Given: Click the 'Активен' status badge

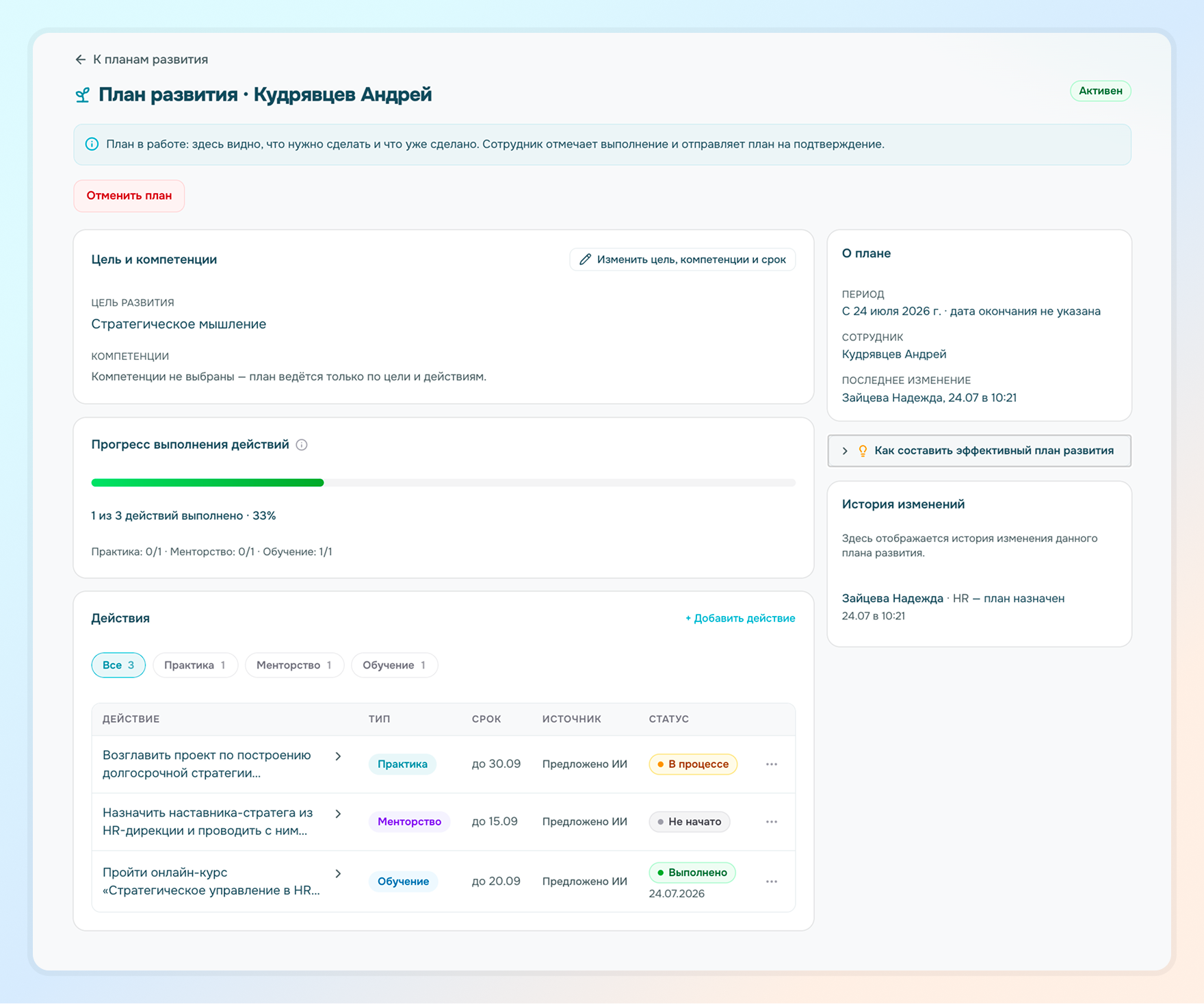Looking at the screenshot, I should coord(1100,91).
